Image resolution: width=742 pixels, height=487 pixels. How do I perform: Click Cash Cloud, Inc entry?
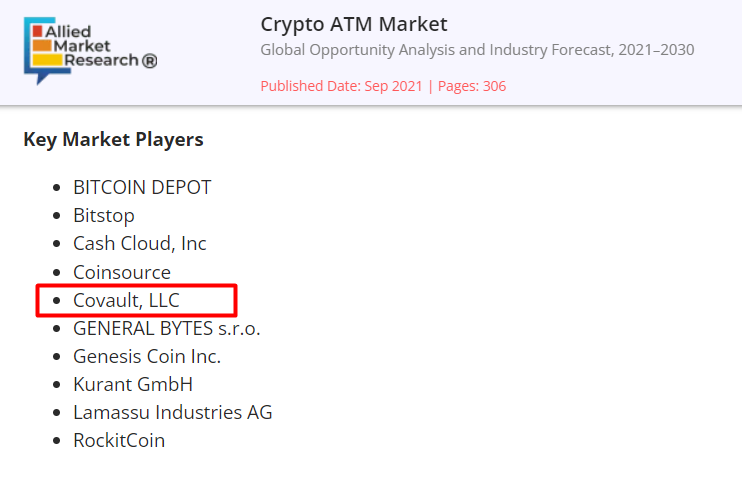[140, 244]
